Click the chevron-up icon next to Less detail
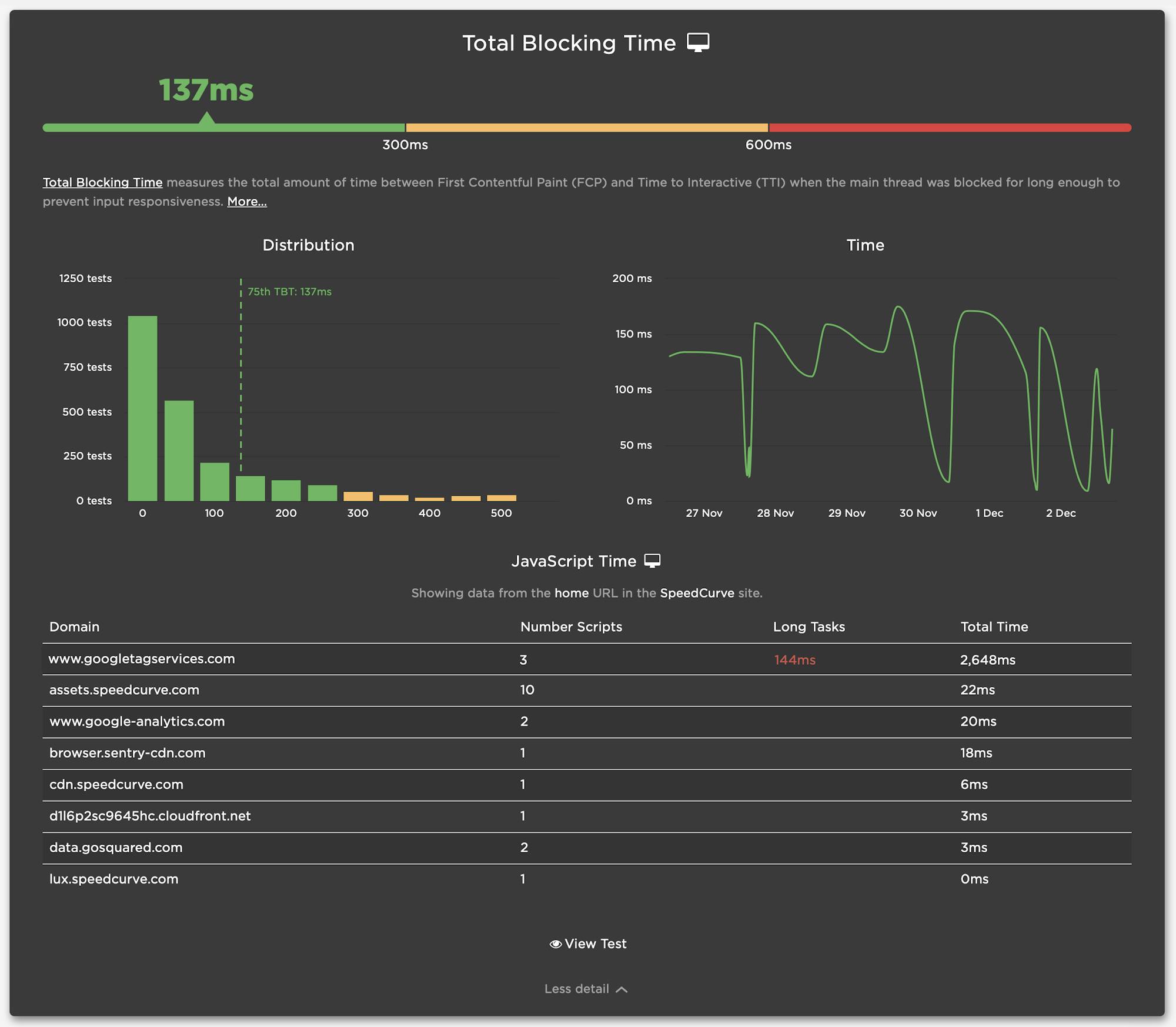 622,989
